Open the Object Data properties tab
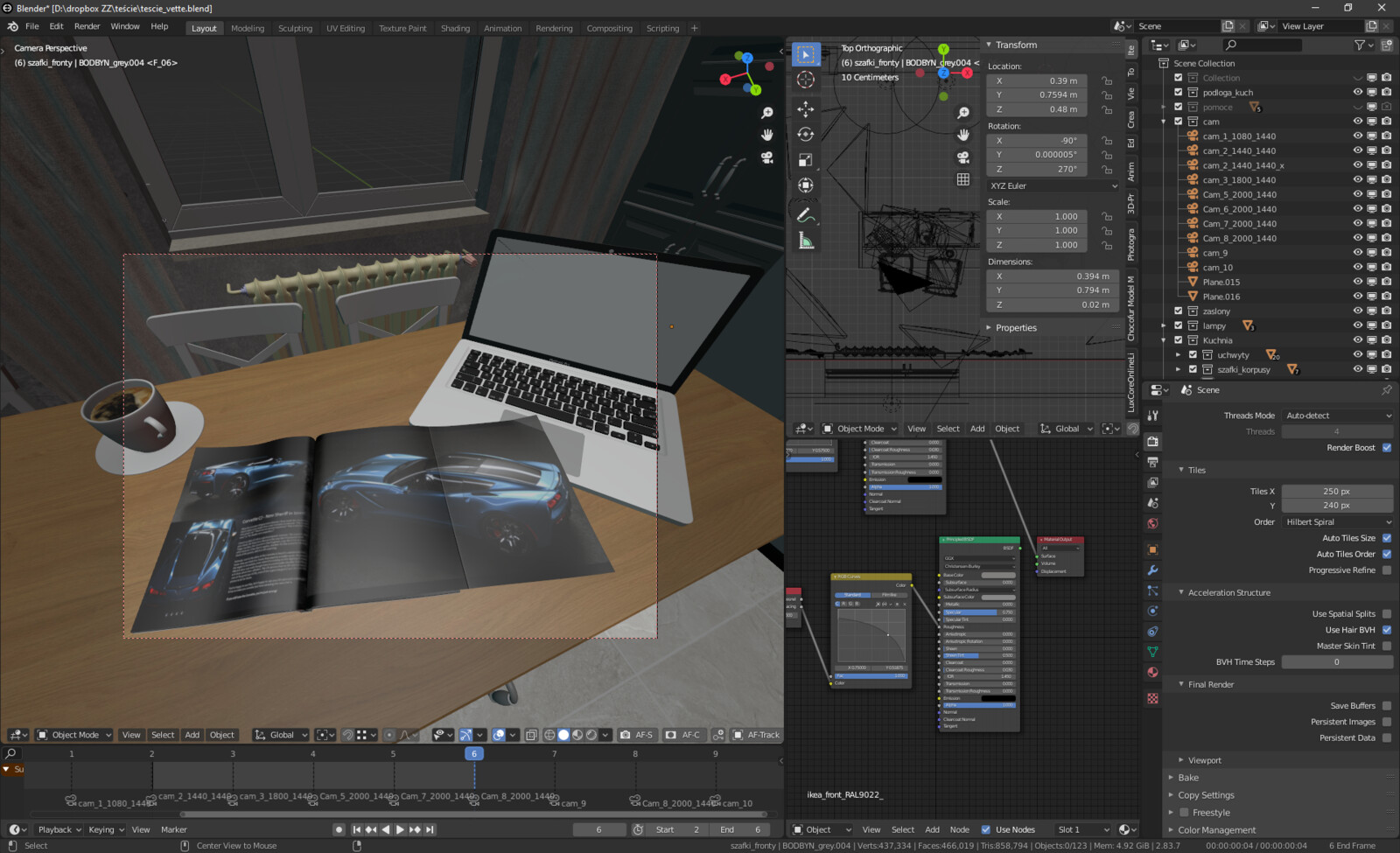 tap(1152, 652)
